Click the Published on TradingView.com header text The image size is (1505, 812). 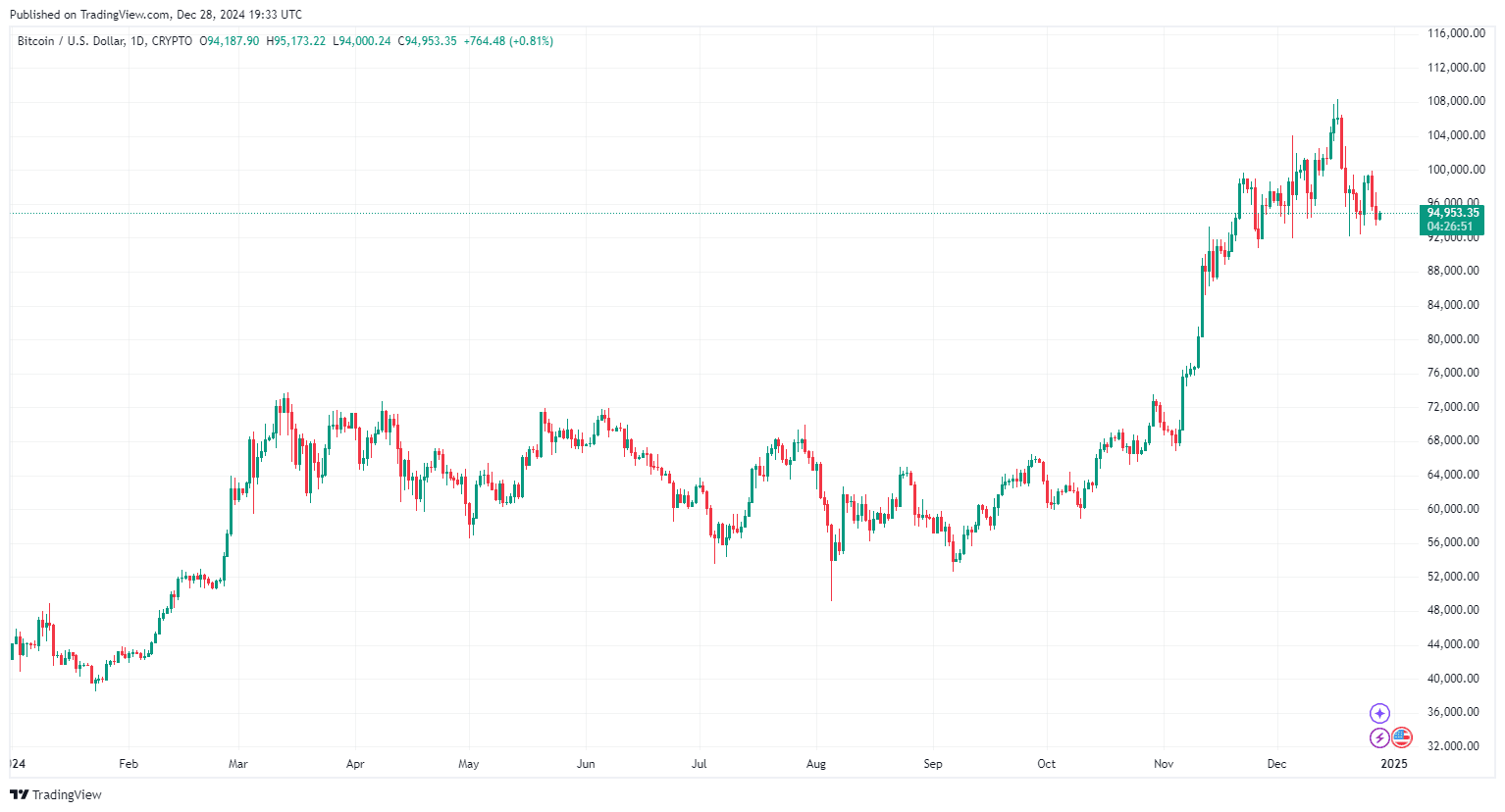[x=156, y=15]
